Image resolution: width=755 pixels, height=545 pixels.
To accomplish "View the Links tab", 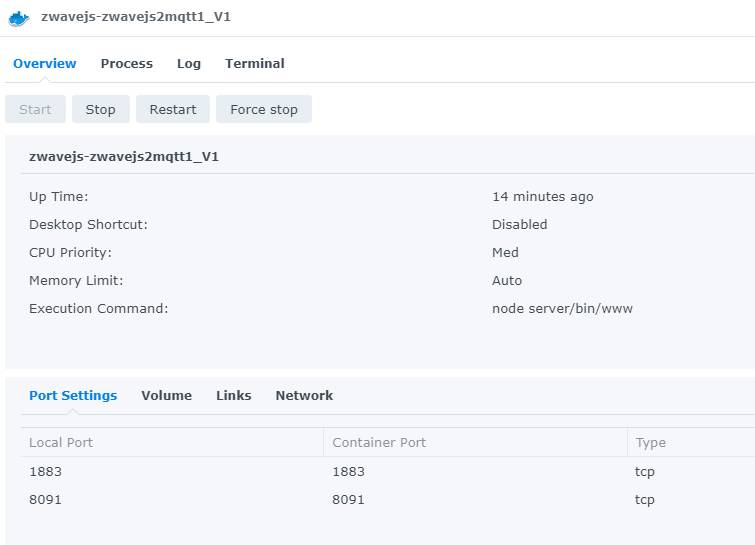I will point(234,395).
